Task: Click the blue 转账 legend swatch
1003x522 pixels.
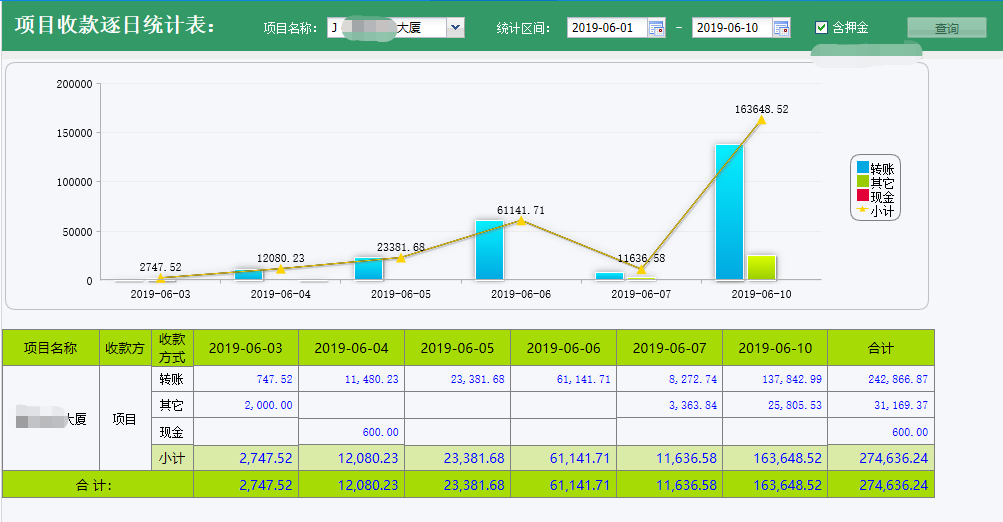Action: [x=862, y=169]
